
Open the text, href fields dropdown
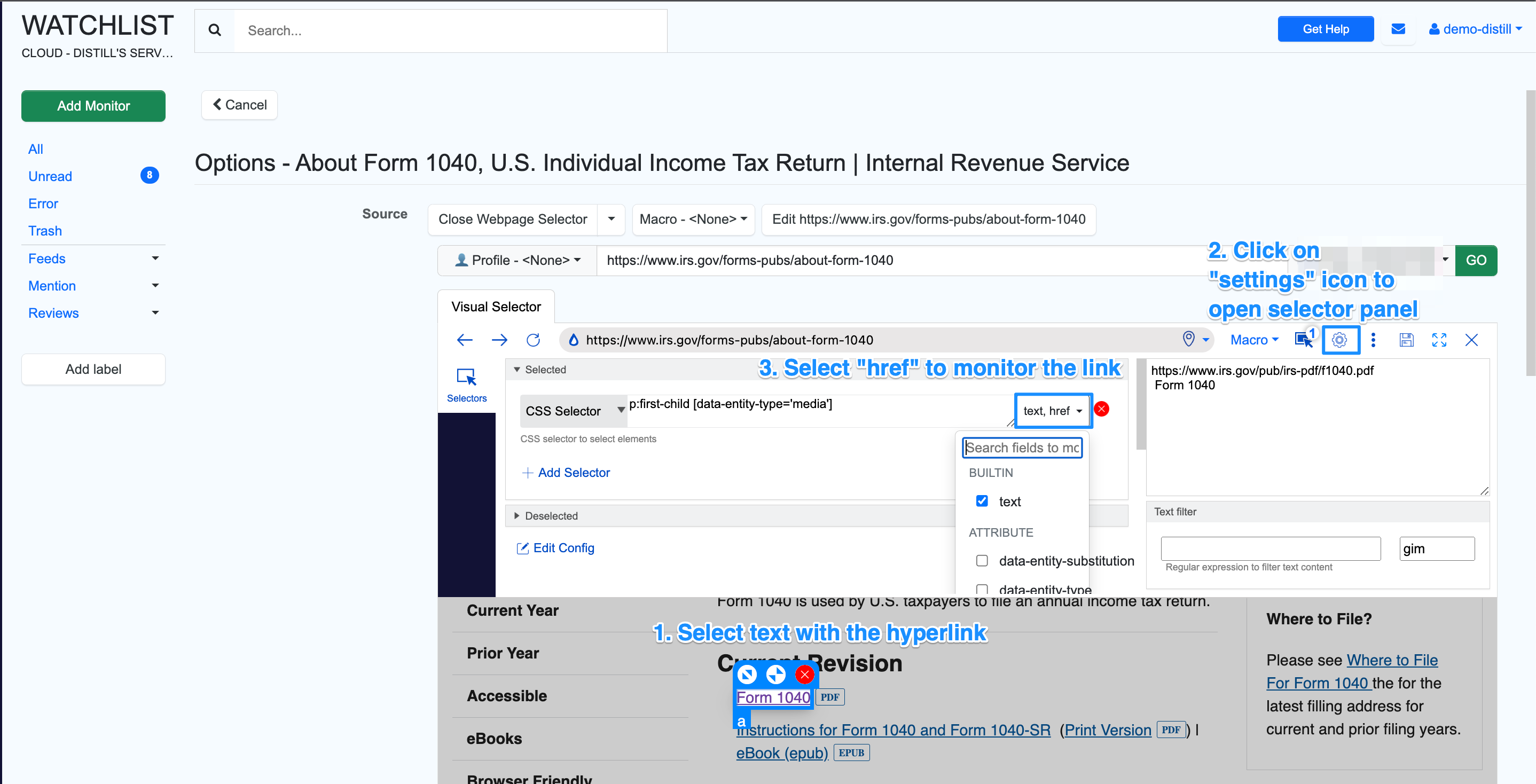pyautogui.click(x=1053, y=411)
